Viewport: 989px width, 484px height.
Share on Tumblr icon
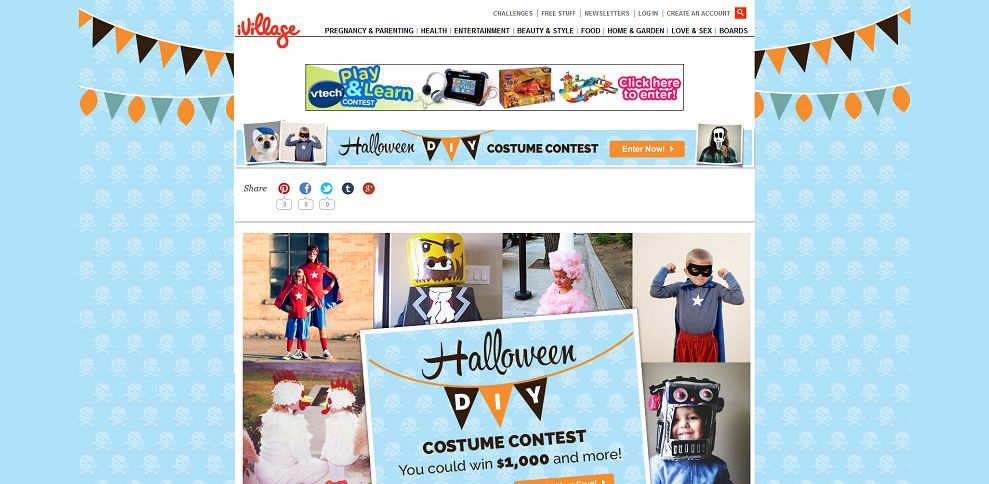point(348,188)
